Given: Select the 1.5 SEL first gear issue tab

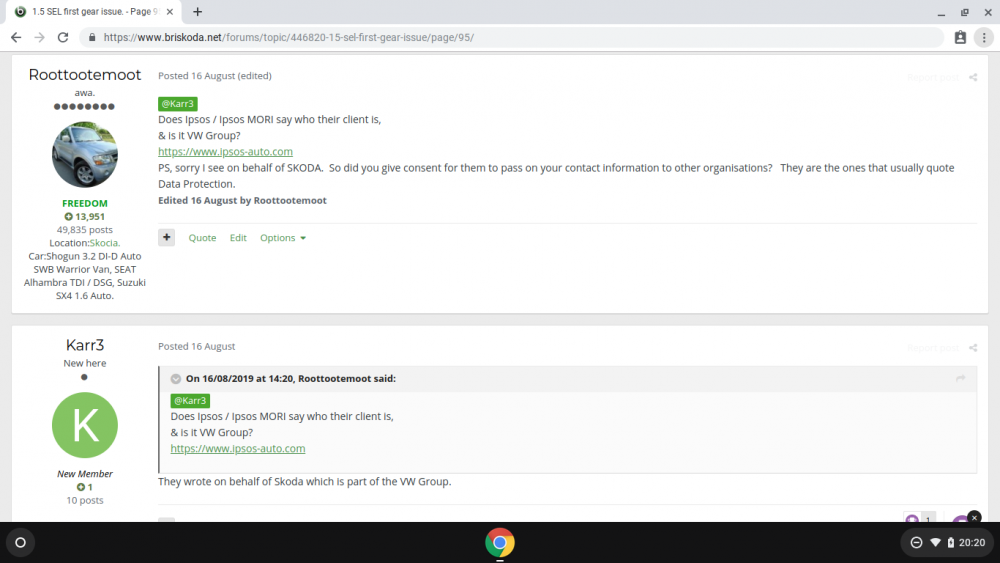Looking at the screenshot, I should tap(94, 11).
